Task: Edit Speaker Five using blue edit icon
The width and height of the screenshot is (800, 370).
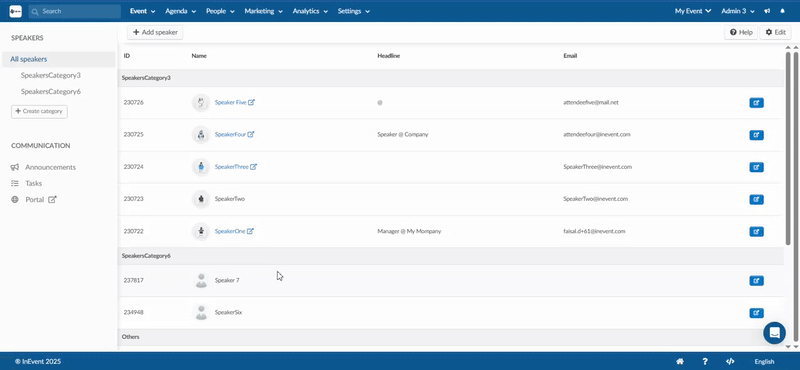Action: click(x=756, y=103)
